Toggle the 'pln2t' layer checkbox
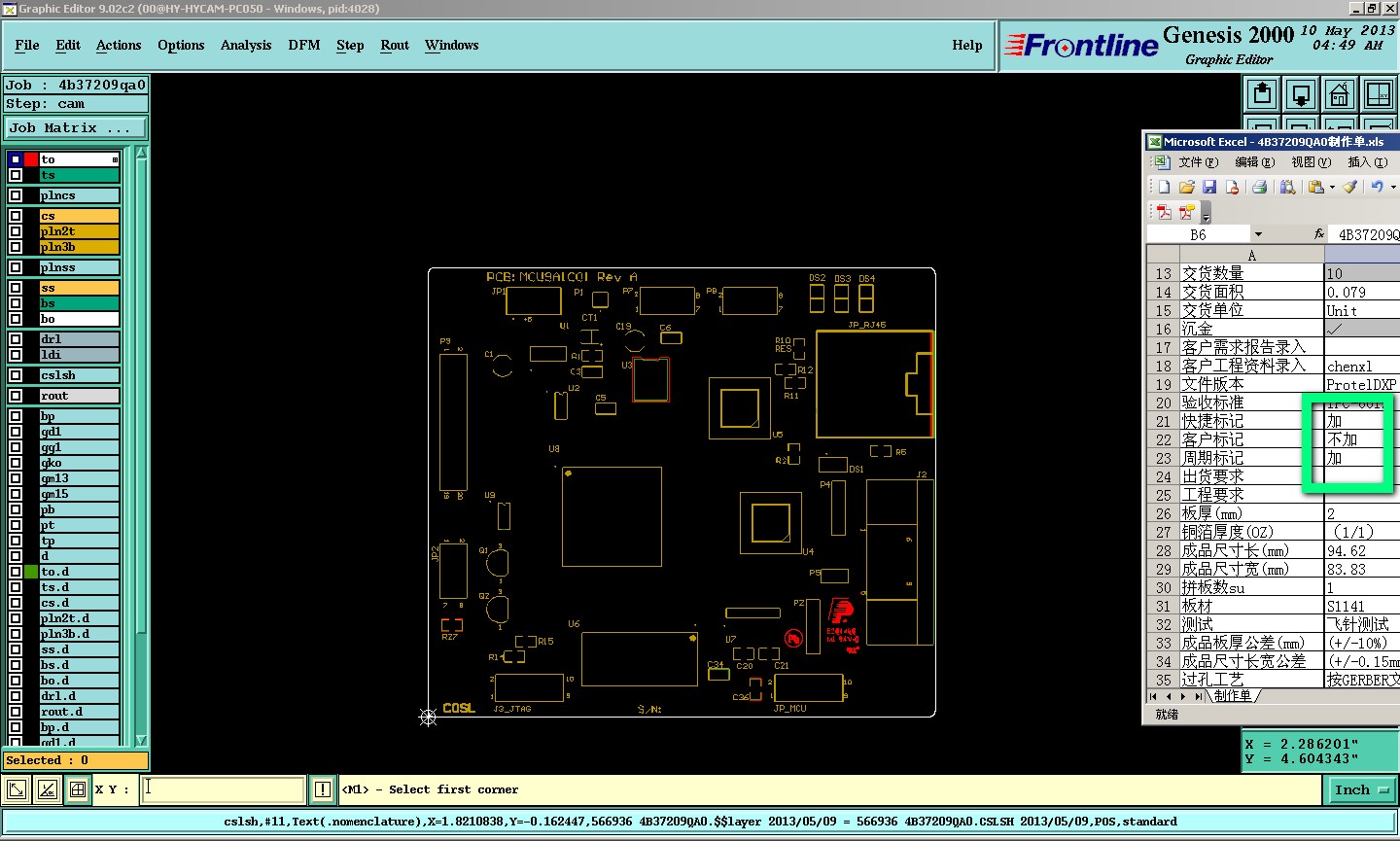1400x841 pixels. [16, 231]
